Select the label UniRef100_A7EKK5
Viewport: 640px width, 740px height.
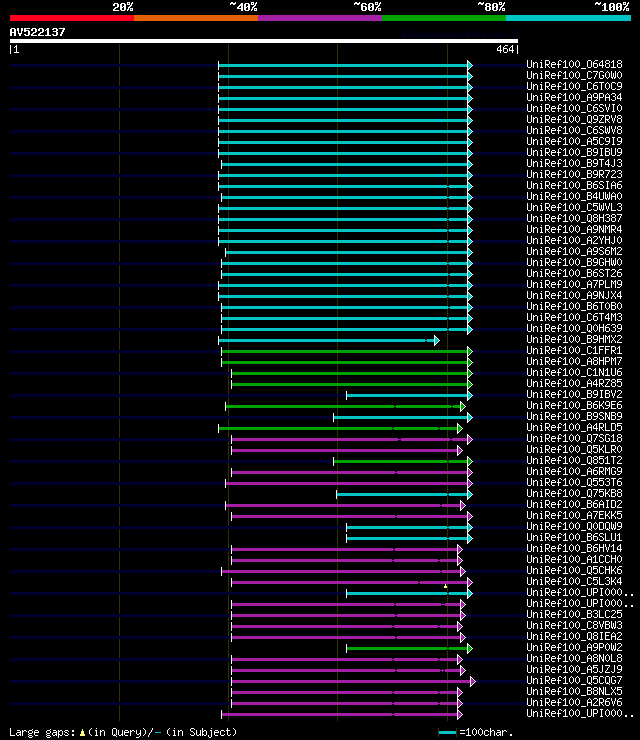574,515
